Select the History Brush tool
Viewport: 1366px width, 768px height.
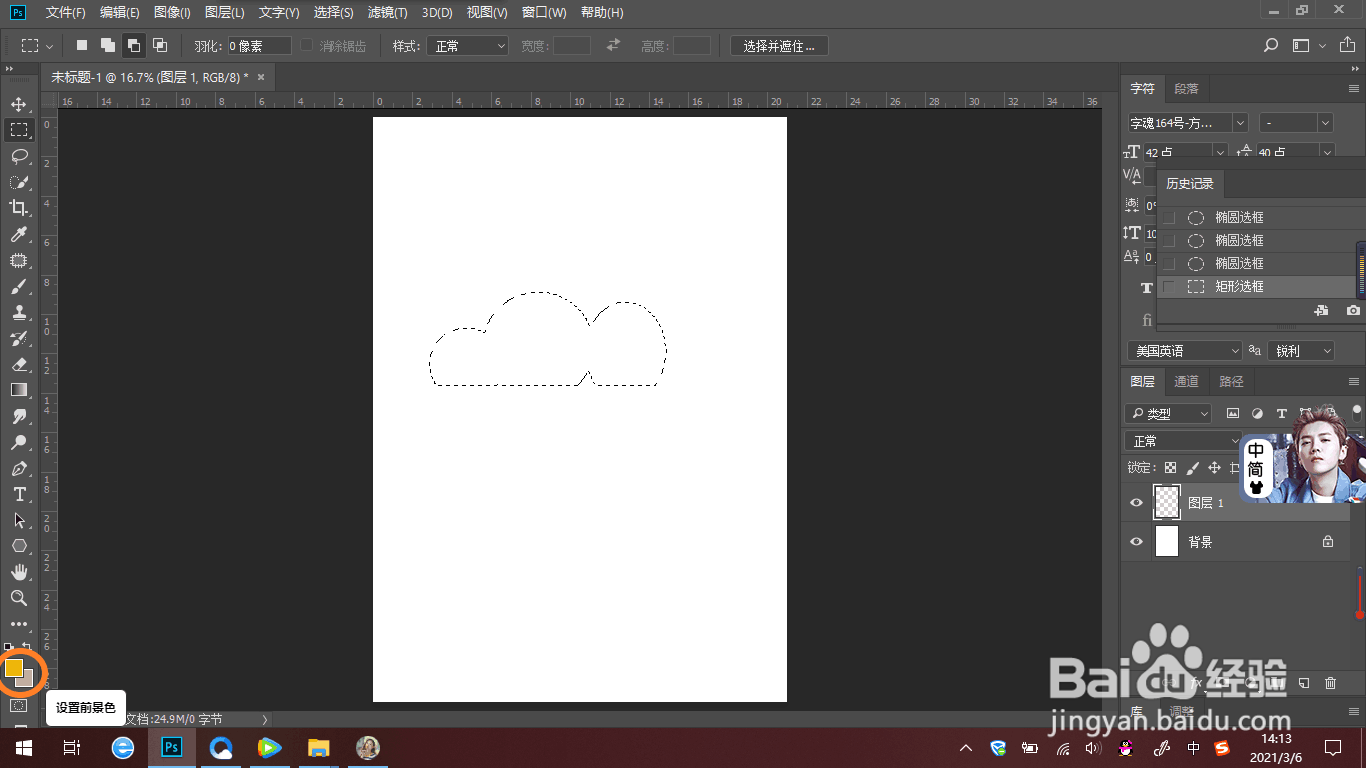click(19, 338)
